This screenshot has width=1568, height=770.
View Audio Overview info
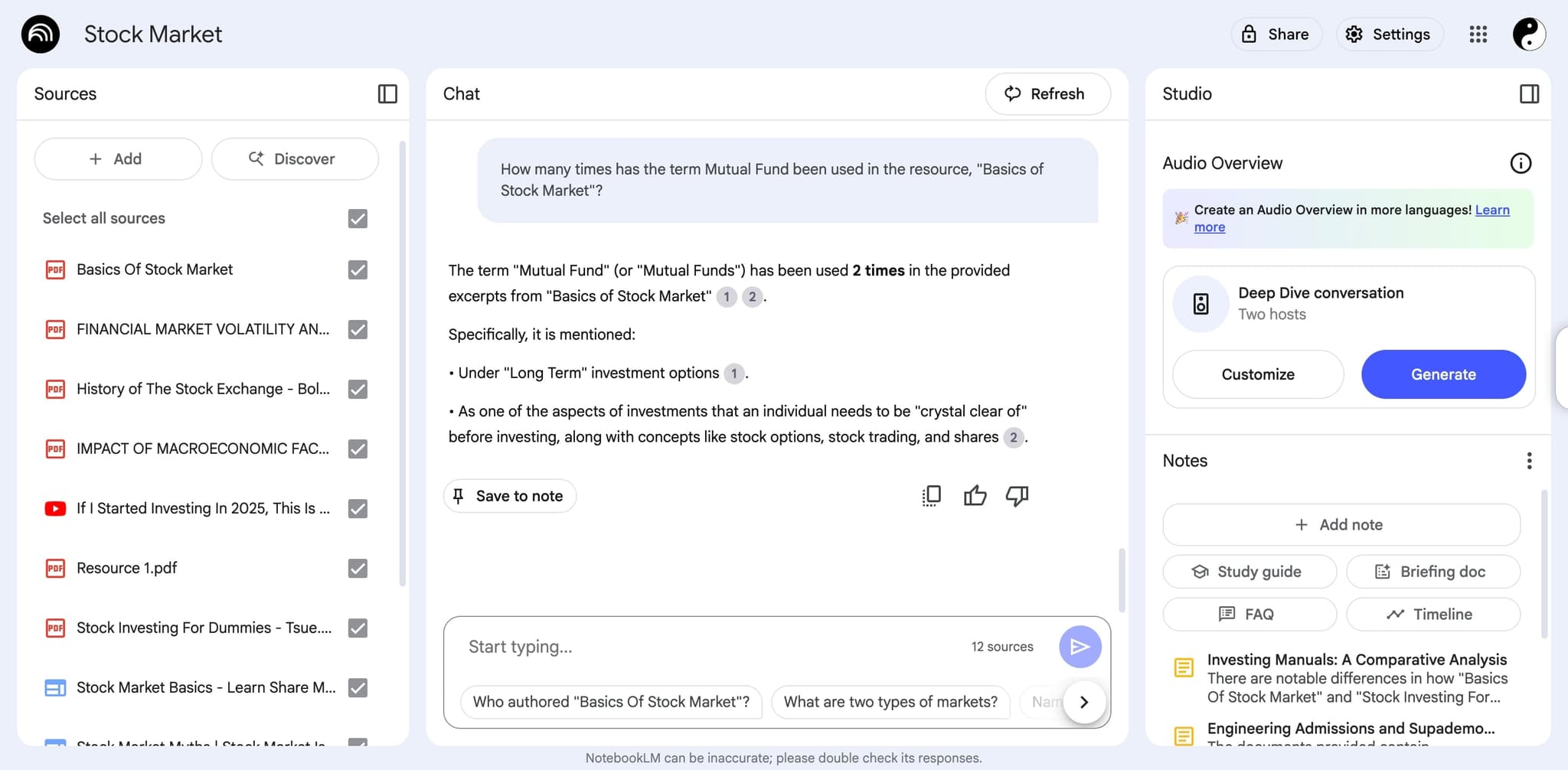point(1521,163)
